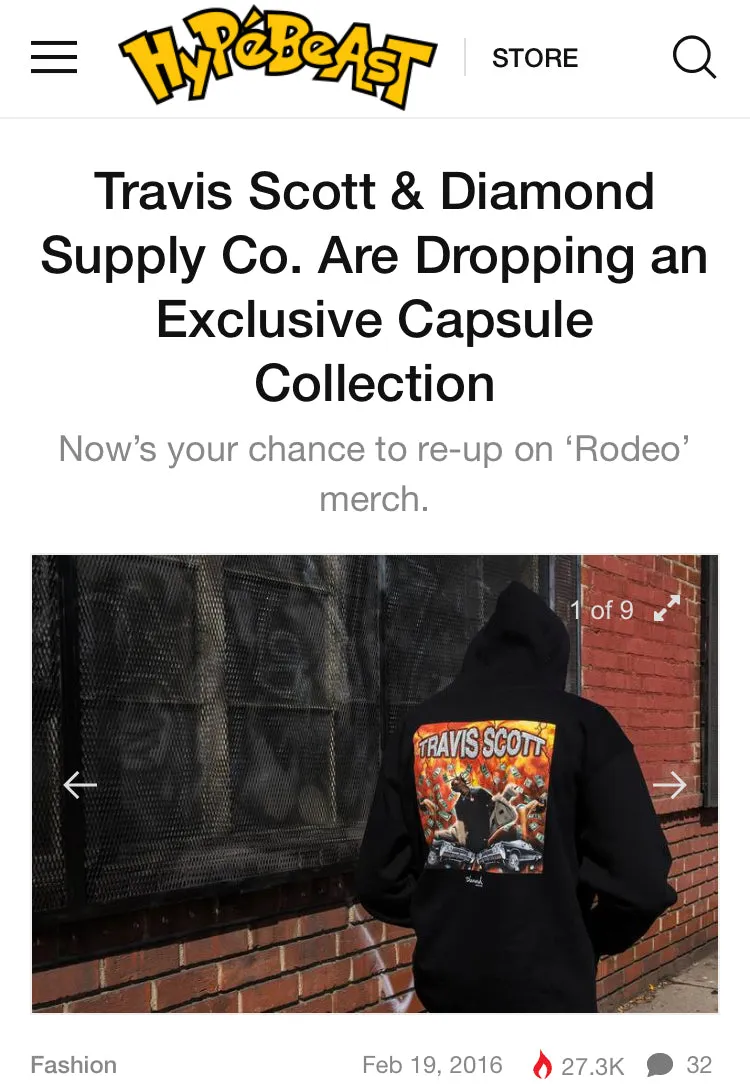Expand gallery to fullscreen with the arrows icon
Image resolution: width=750 pixels, height=1087 pixels.
(667, 608)
